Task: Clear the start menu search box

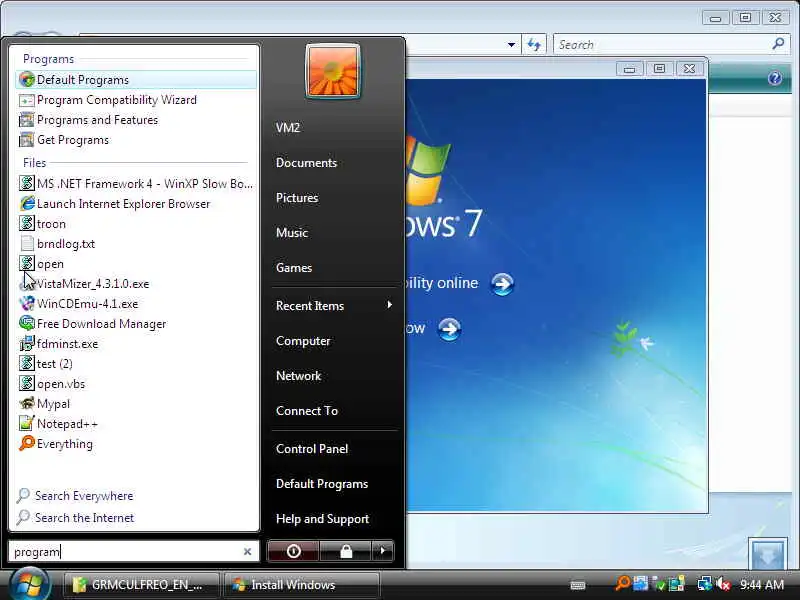Action: point(247,552)
